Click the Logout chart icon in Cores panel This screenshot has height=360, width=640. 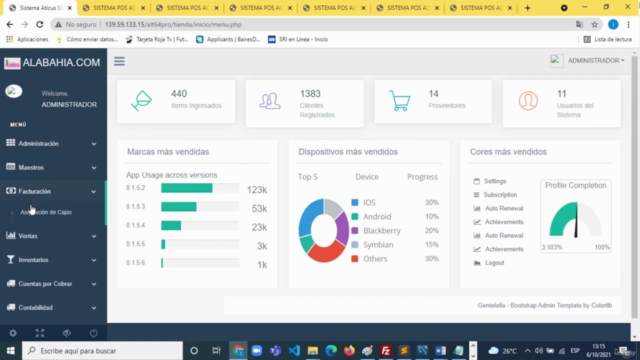pyautogui.click(x=477, y=262)
